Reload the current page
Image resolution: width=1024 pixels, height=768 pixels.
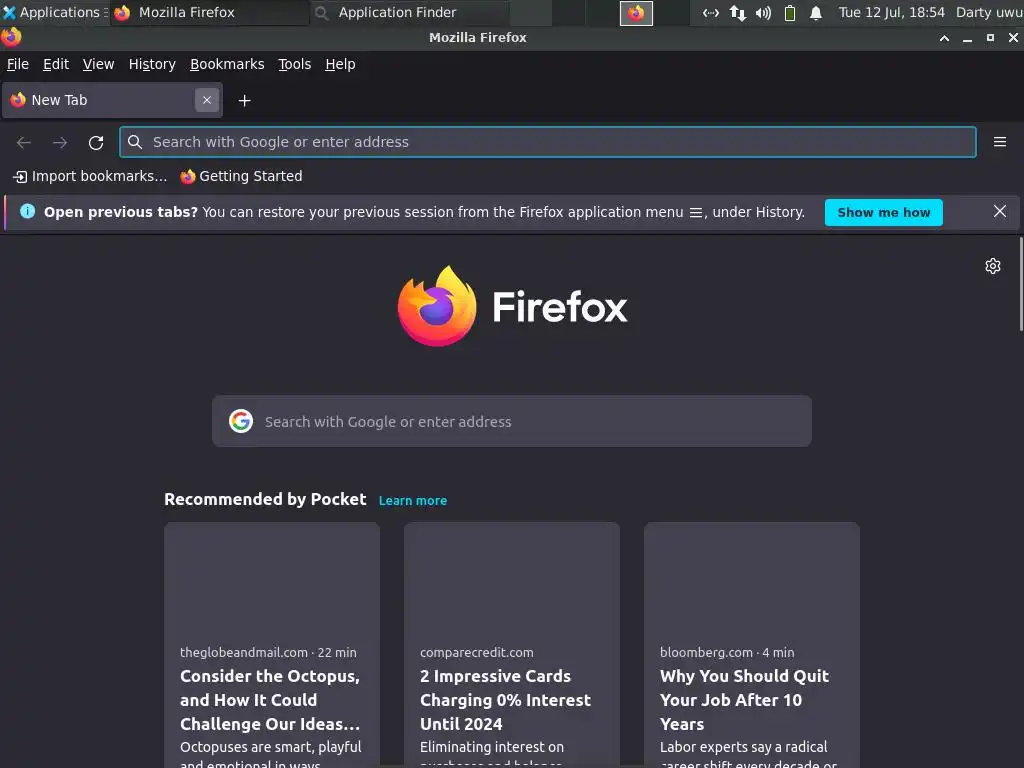pos(96,142)
